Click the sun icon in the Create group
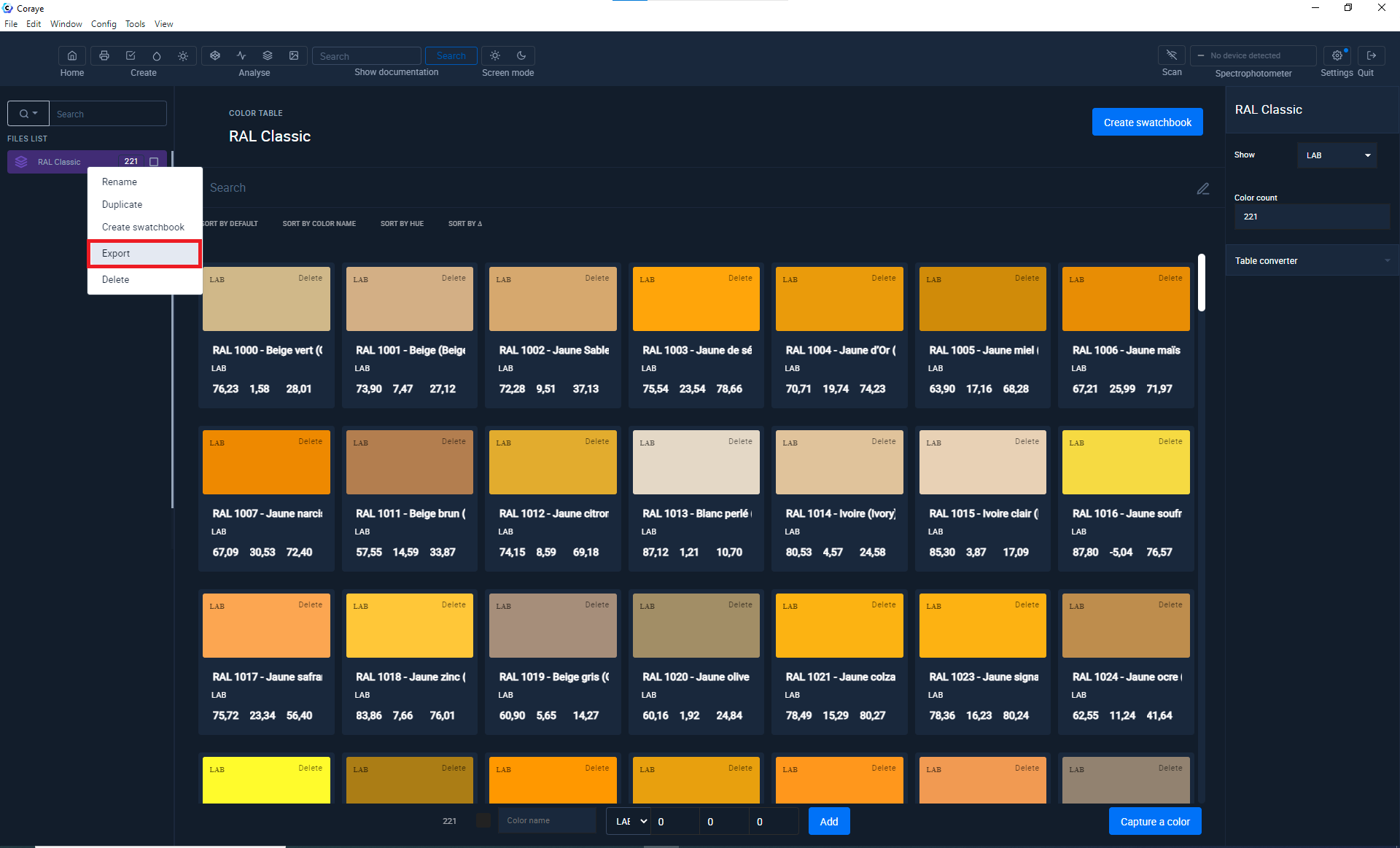The width and height of the screenshot is (1400, 848). click(x=183, y=55)
